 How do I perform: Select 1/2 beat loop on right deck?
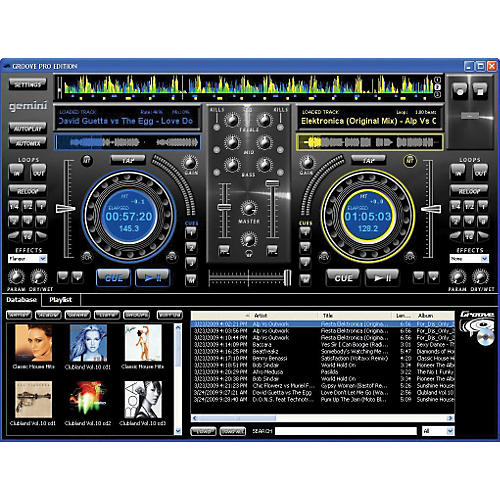coord(469,206)
